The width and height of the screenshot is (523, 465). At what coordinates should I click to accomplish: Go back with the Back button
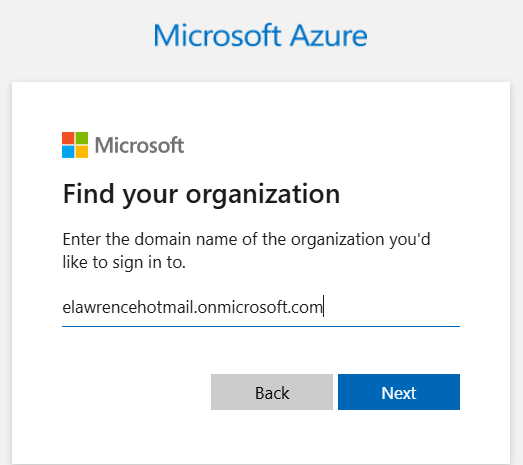pos(272,392)
